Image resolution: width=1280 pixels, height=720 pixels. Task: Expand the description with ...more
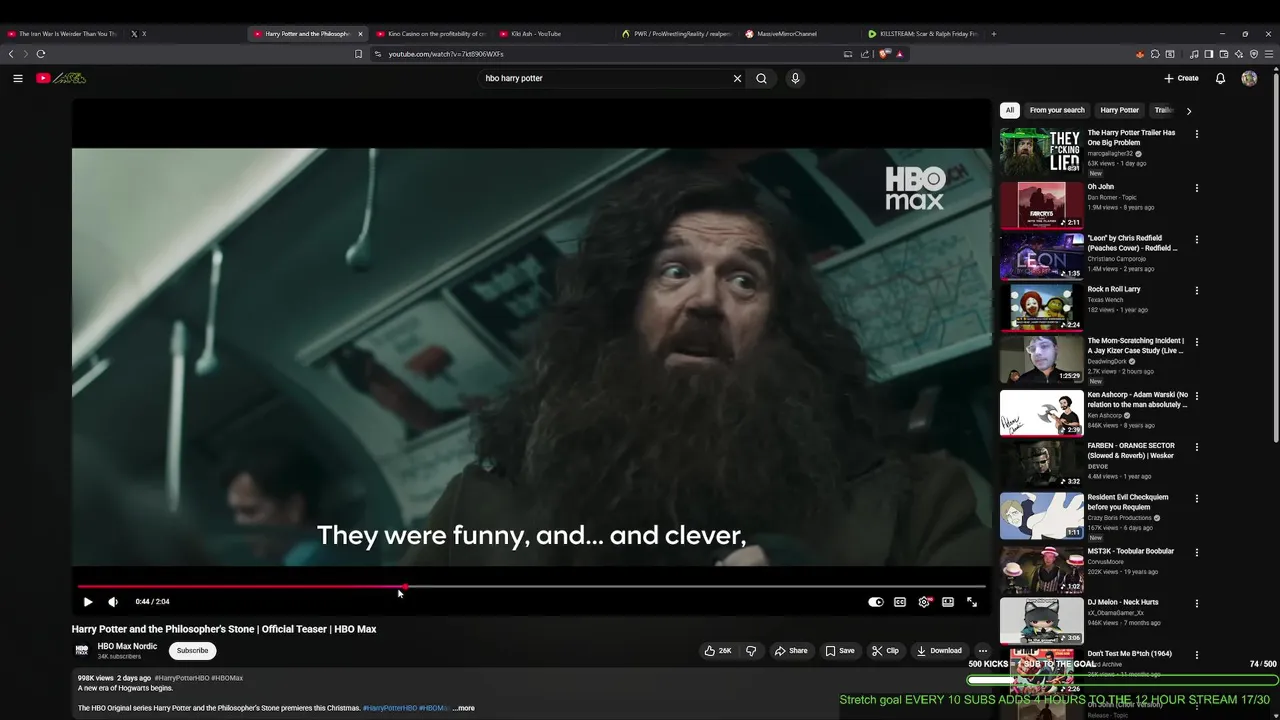pos(463,708)
